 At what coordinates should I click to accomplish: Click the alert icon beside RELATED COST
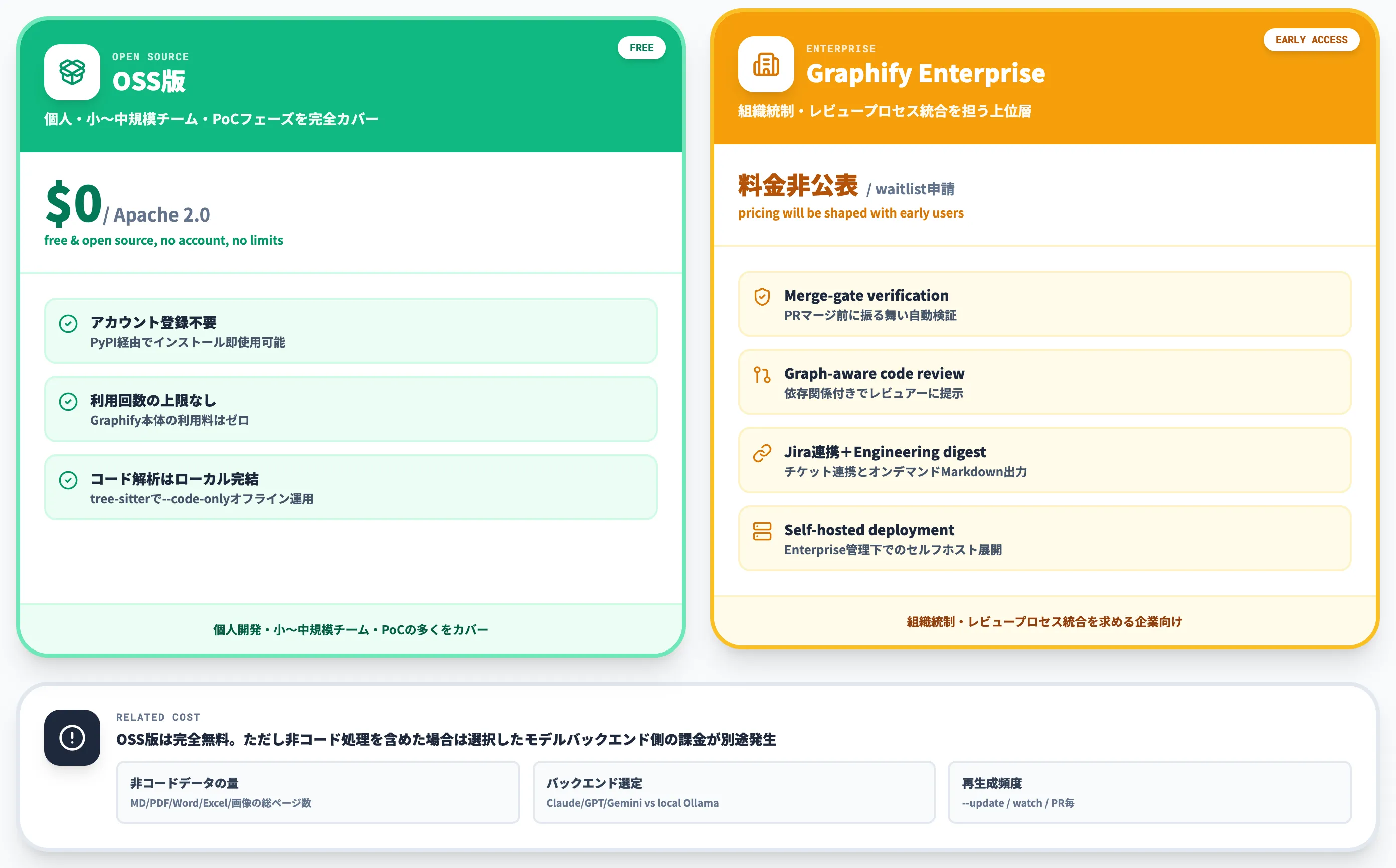[x=72, y=737]
